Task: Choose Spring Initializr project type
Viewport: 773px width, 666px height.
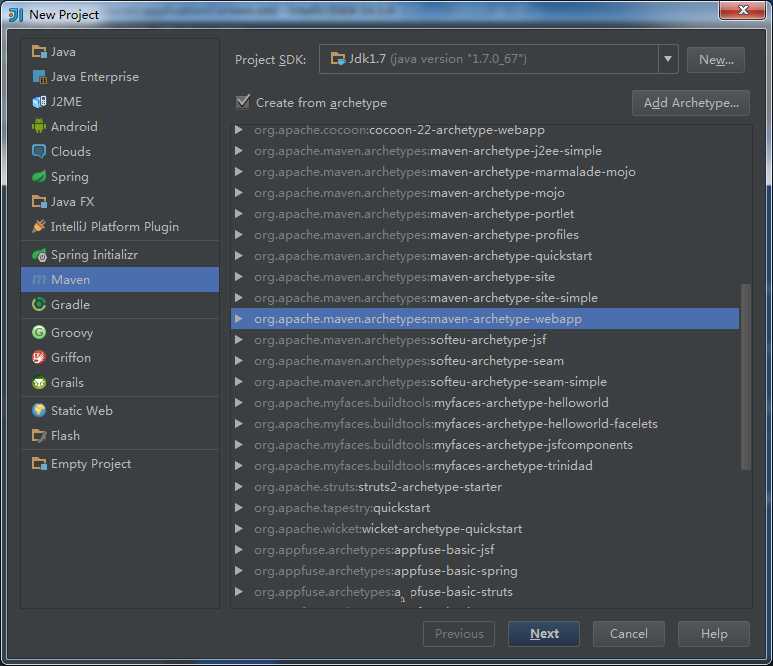Action: (120, 255)
